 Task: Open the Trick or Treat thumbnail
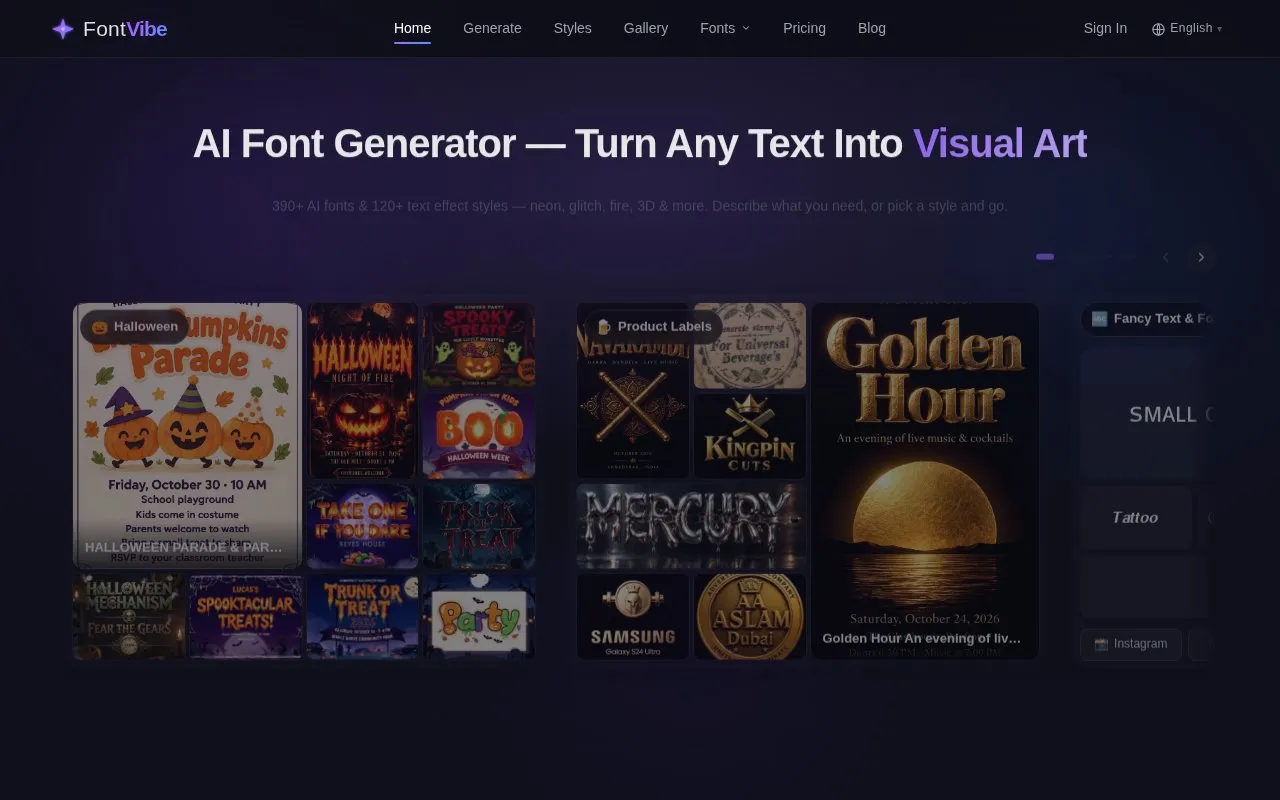pyautogui.click(x=479, y=526)
